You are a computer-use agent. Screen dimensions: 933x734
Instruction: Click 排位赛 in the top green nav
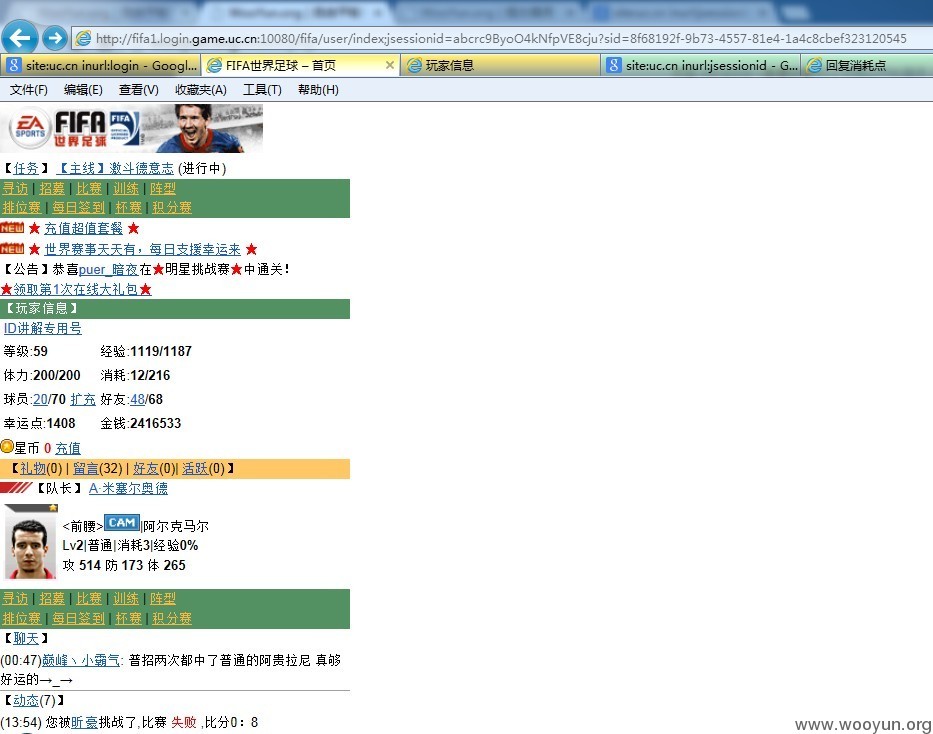coord(22,208)
